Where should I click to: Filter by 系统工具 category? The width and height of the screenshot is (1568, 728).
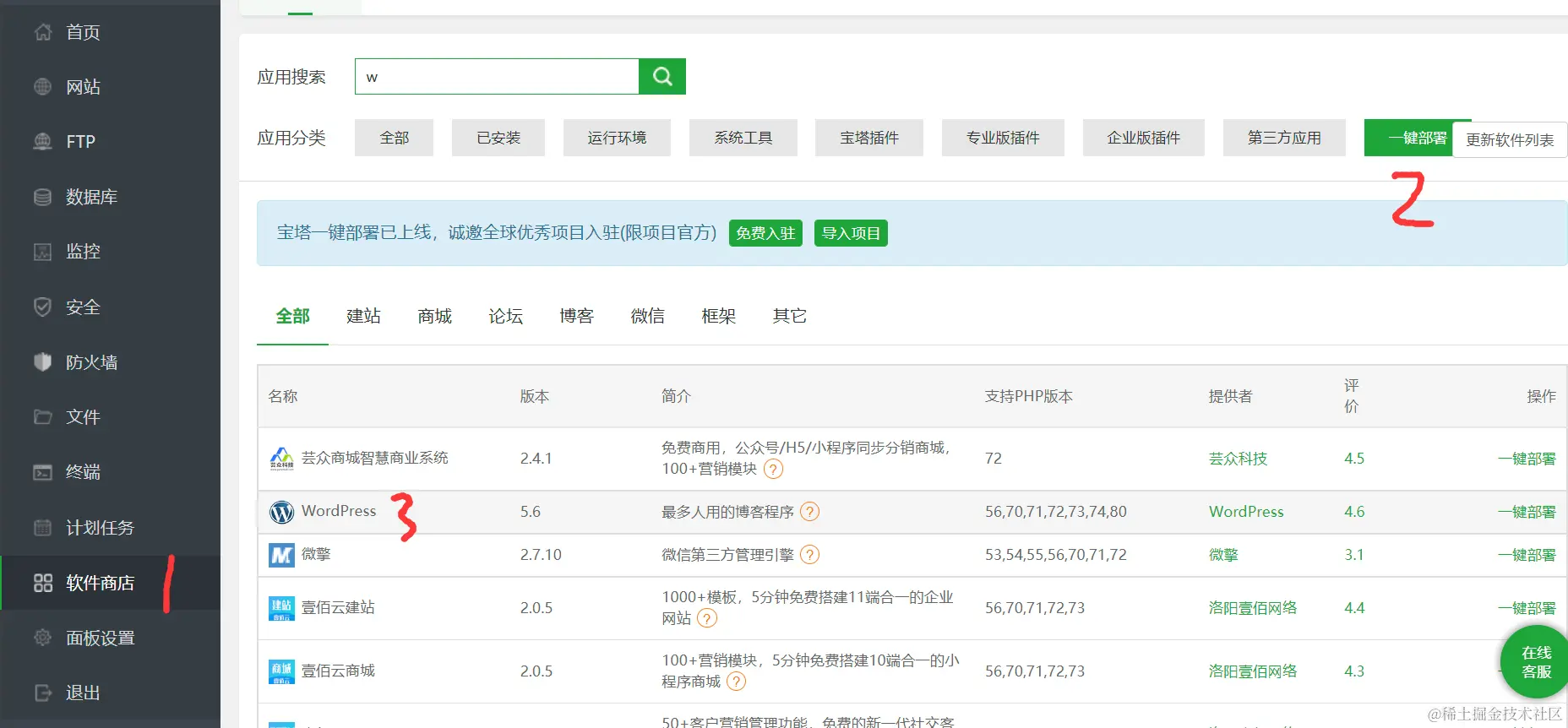coord(743,138)
